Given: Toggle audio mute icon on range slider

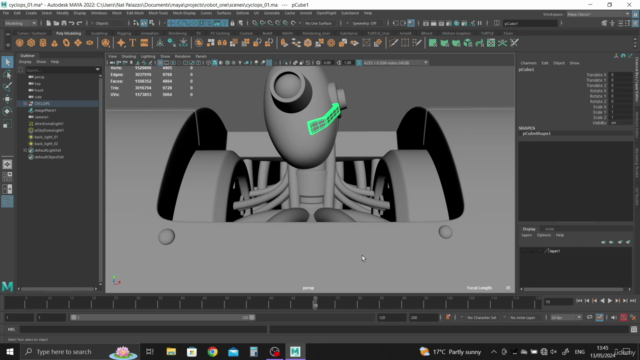Looking at the screenshot, I should pyautogui.click(x=613, y=317).
